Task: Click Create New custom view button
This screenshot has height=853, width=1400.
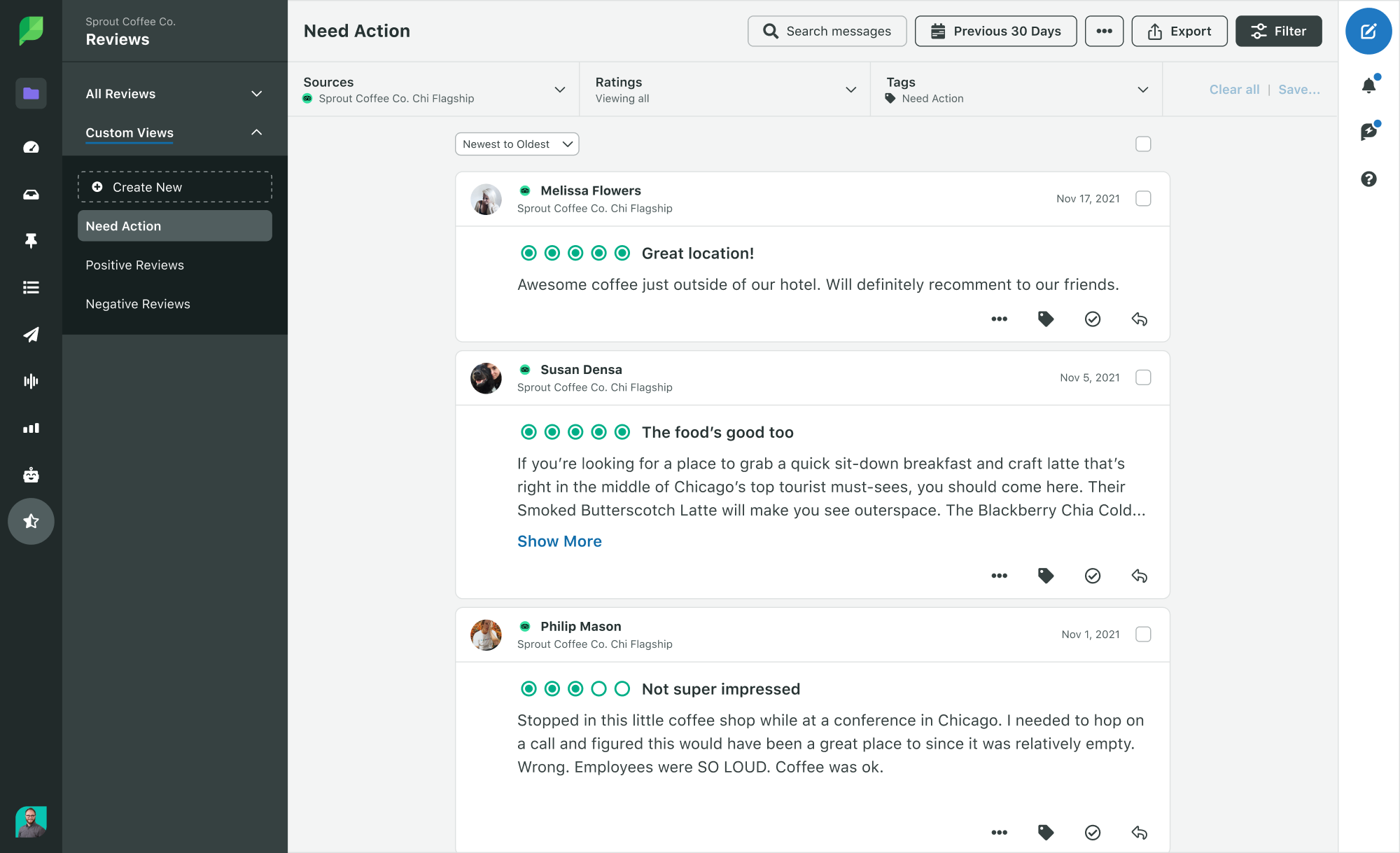Action: click(175, 187)
